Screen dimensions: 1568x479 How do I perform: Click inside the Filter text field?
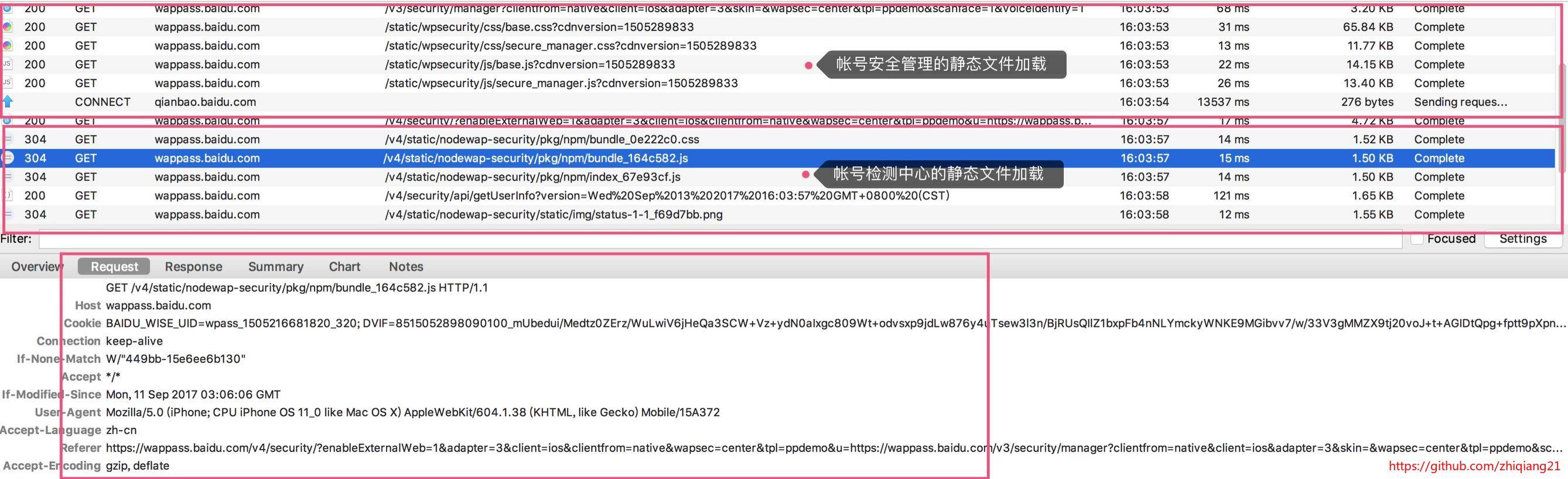pyautogui.click(x=720, y=239)
